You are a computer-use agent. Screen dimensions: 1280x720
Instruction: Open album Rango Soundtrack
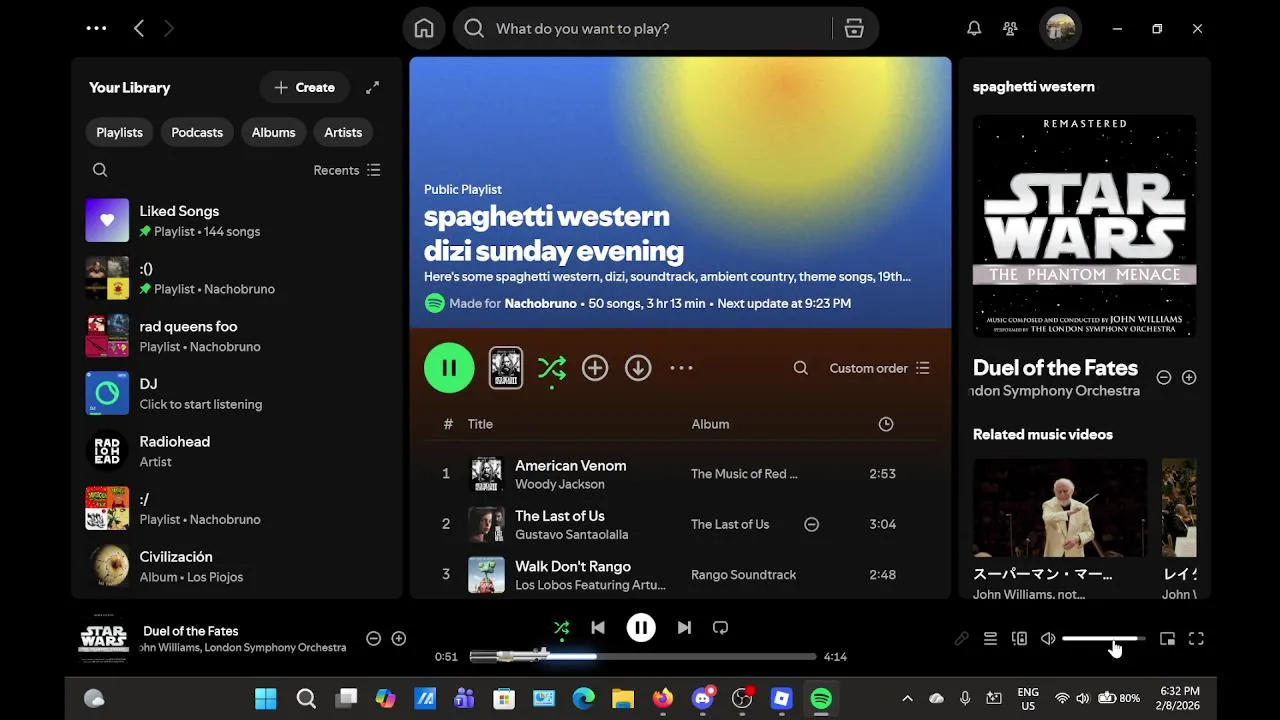743,575
